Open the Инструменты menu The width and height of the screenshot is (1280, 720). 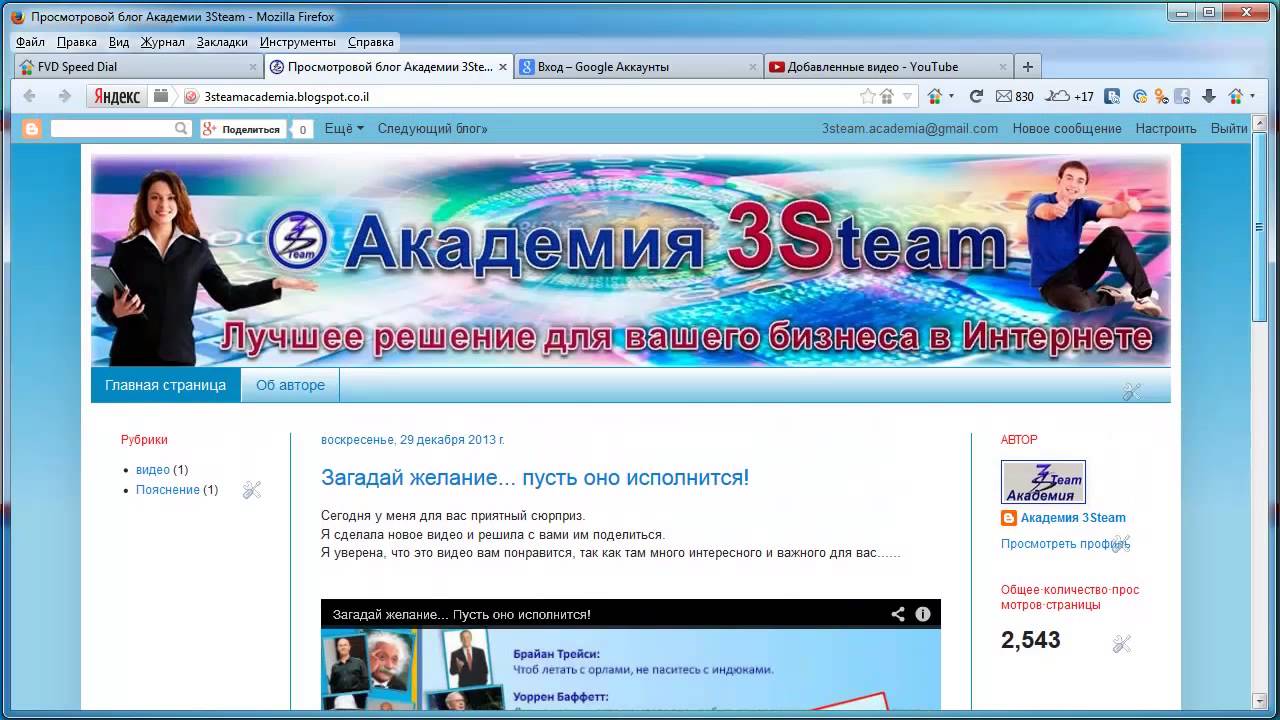[x=298, y=42]
